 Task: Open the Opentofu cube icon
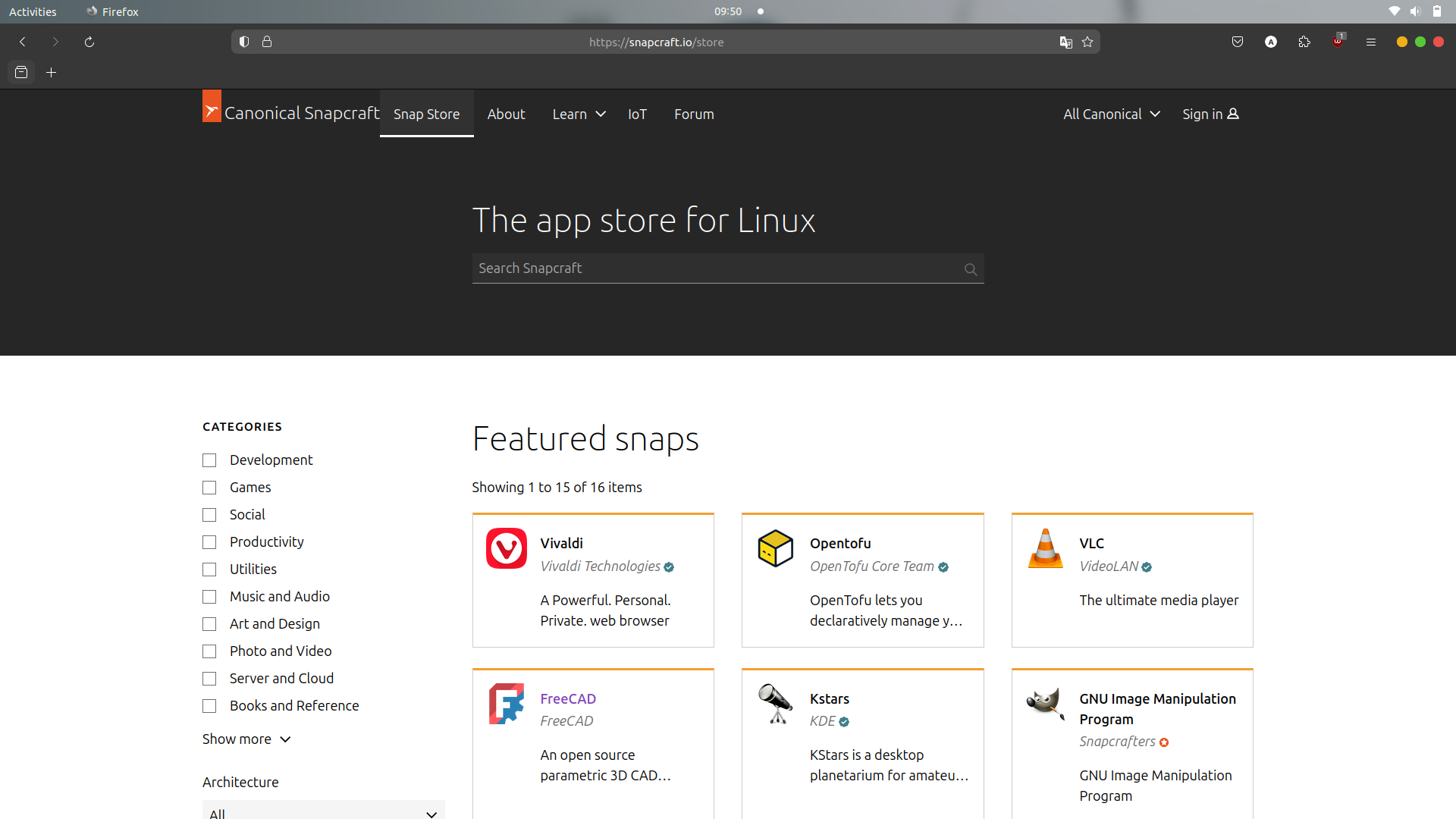tap(776, 548)
